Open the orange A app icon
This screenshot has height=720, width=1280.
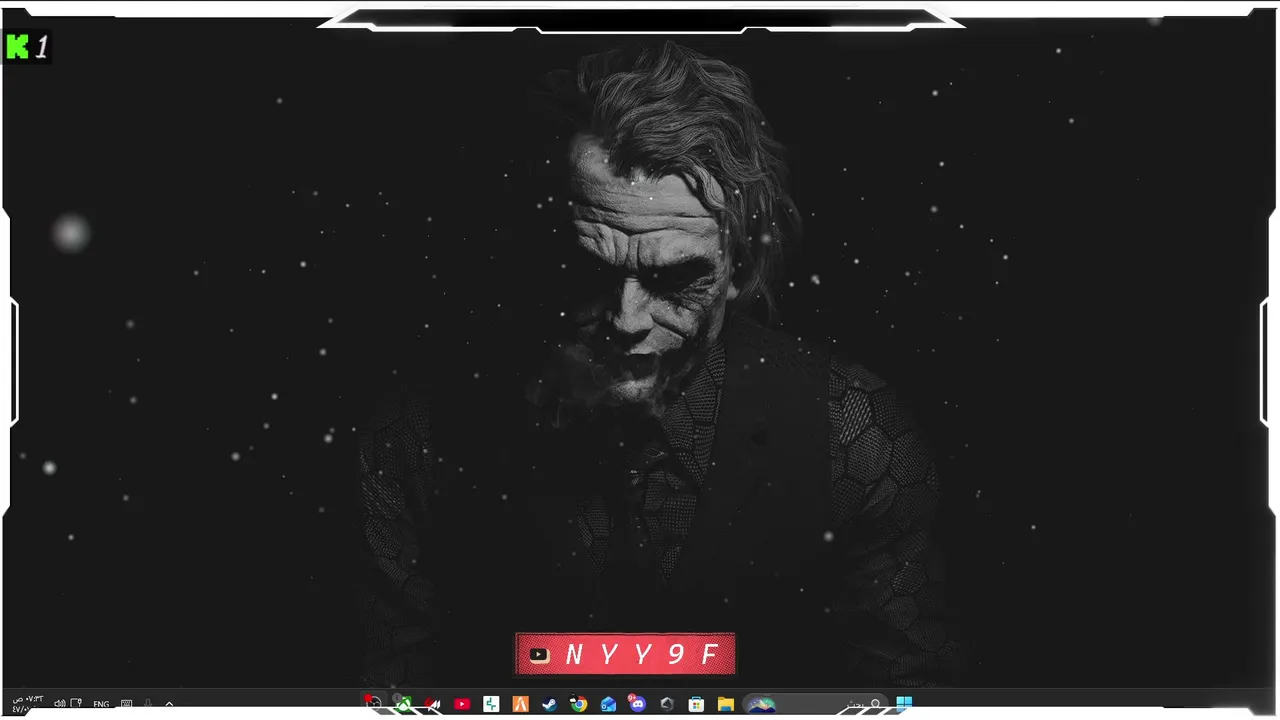pos(520,704)
